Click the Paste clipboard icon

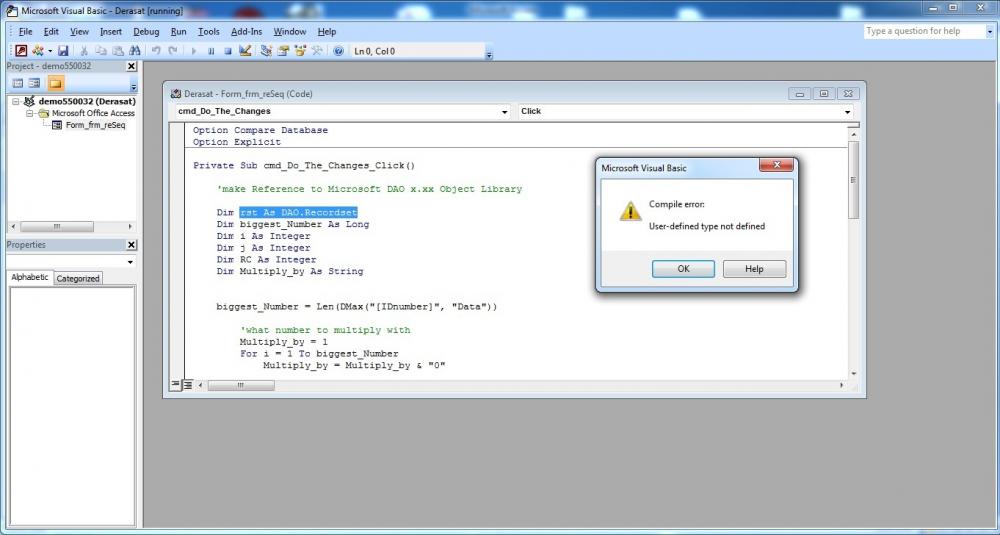click(118, 51)
